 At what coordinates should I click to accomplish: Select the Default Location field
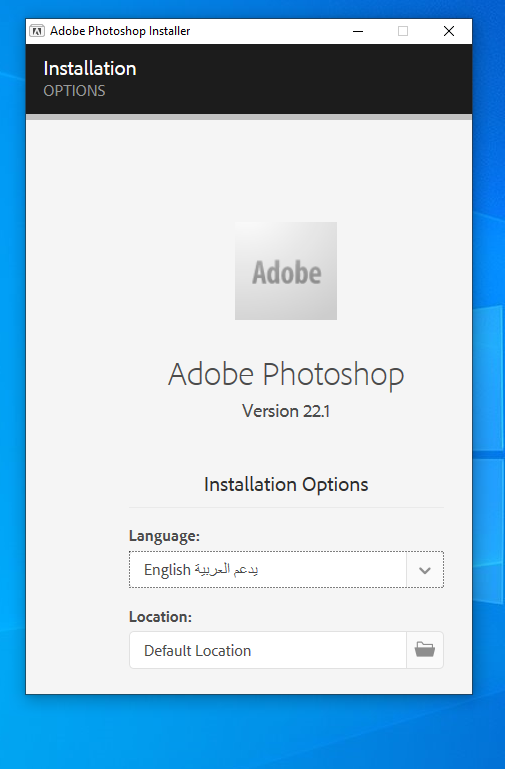(268, 650)
